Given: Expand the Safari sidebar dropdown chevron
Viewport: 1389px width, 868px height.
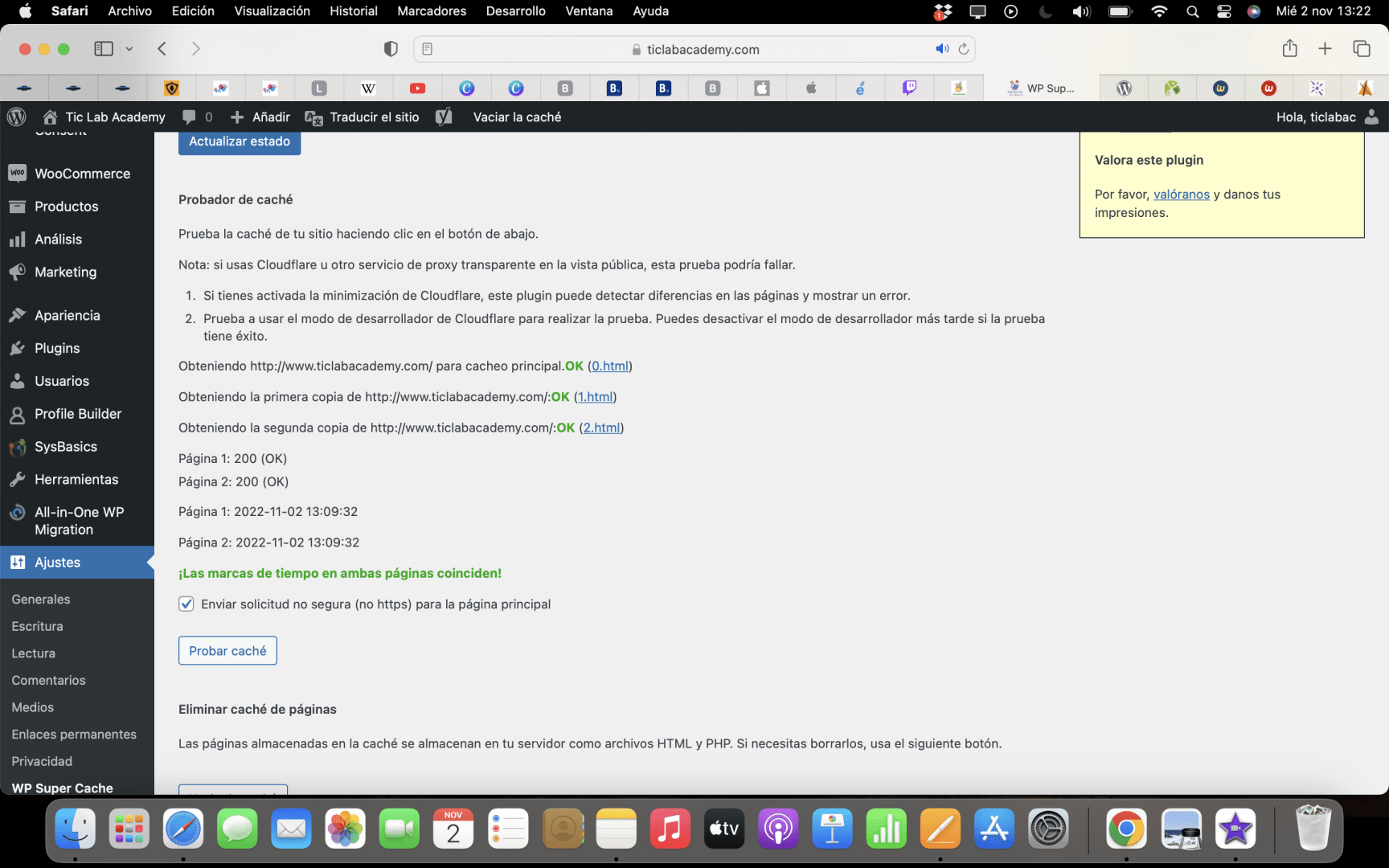Looking at the screenshot, I should pyautogui.click(x=129, y=49).
